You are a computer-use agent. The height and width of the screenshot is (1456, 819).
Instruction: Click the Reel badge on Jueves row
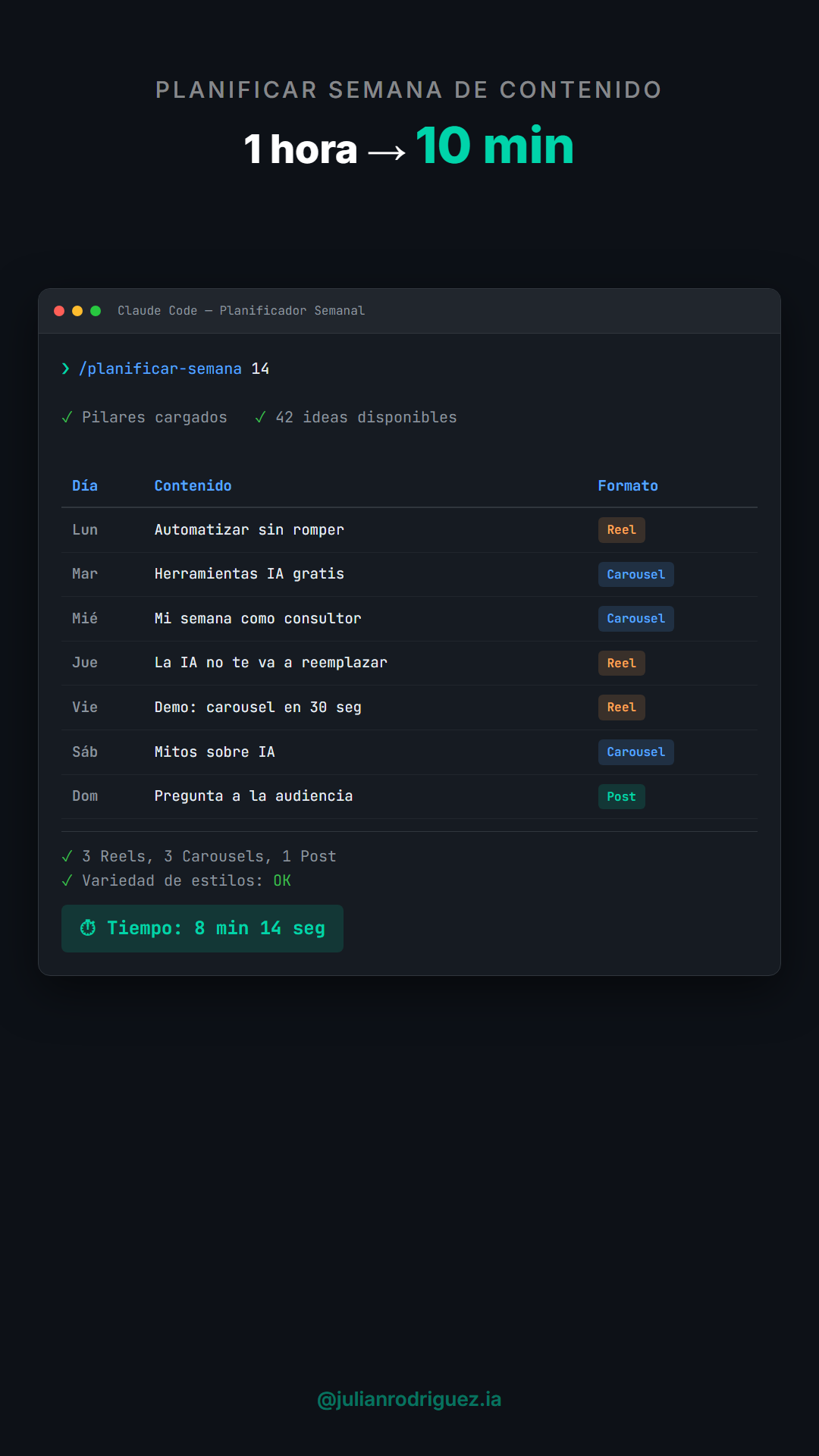coord(621,663)
